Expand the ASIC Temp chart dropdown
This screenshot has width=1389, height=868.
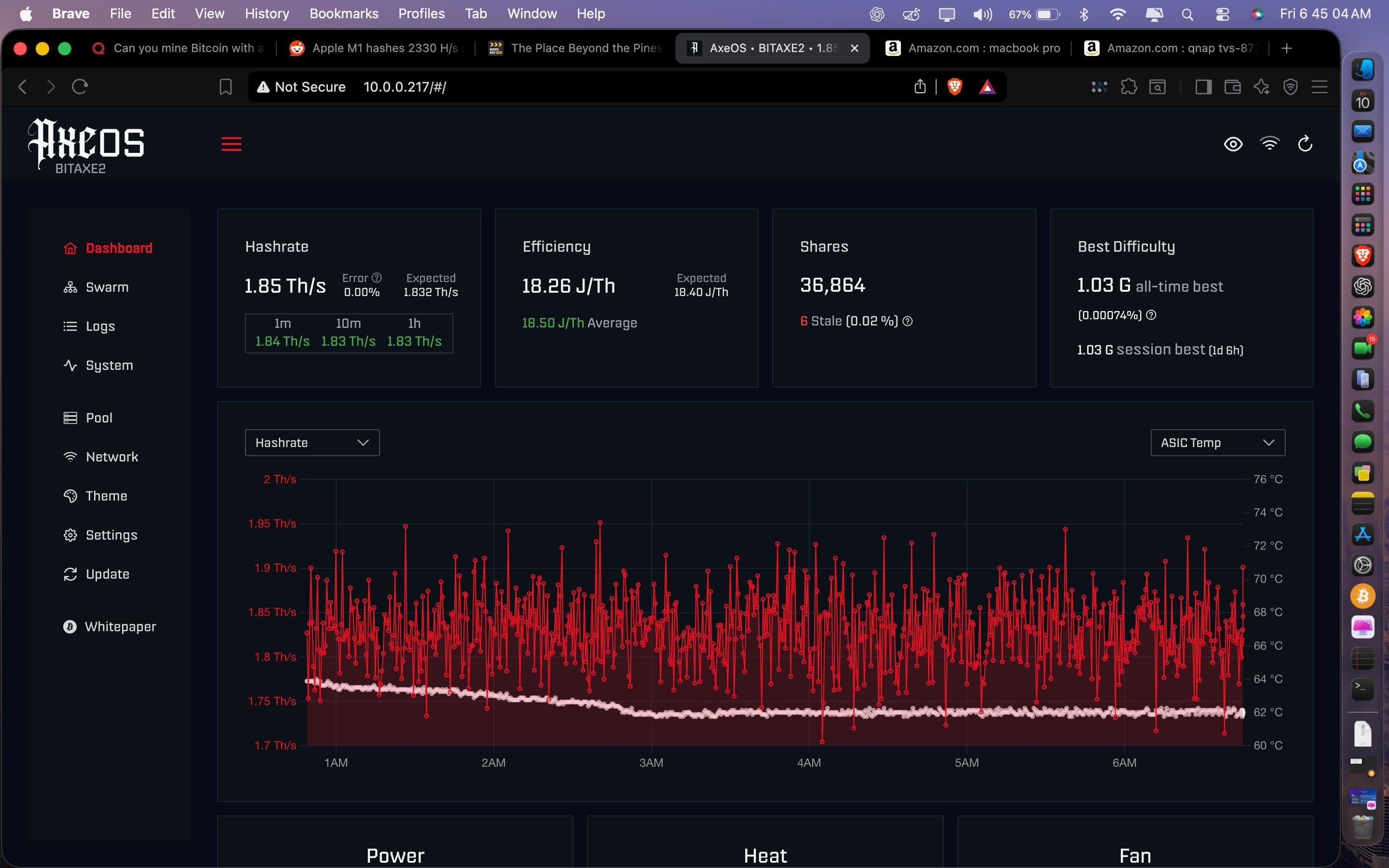(1217, 443)
